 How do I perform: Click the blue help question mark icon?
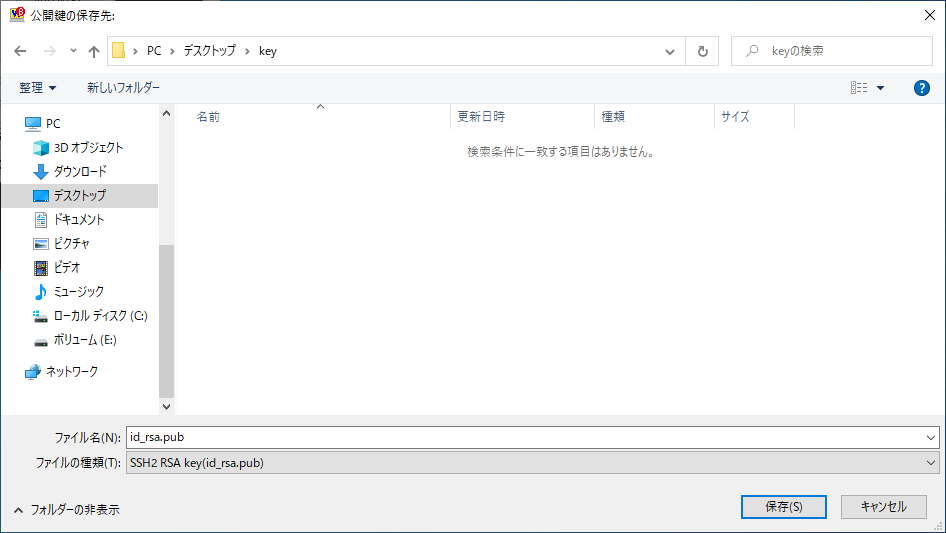point(922,88)
